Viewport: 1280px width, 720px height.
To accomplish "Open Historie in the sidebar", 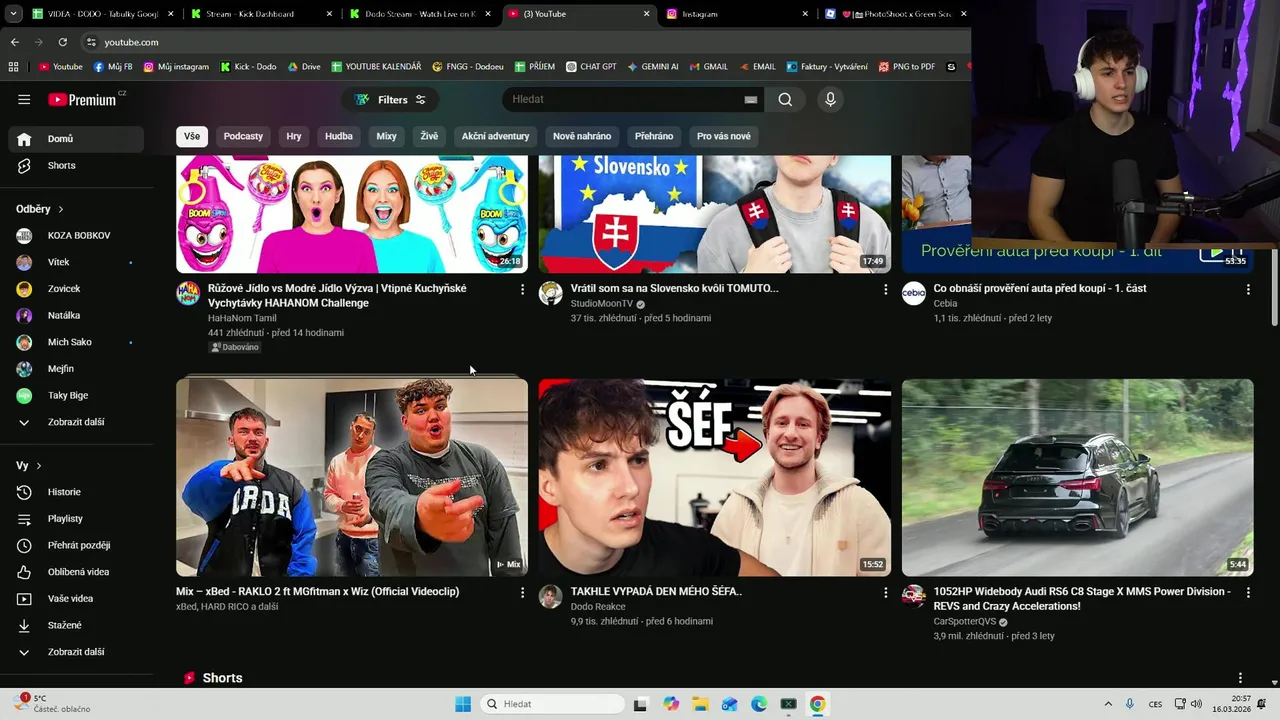I will coord(76,492).
